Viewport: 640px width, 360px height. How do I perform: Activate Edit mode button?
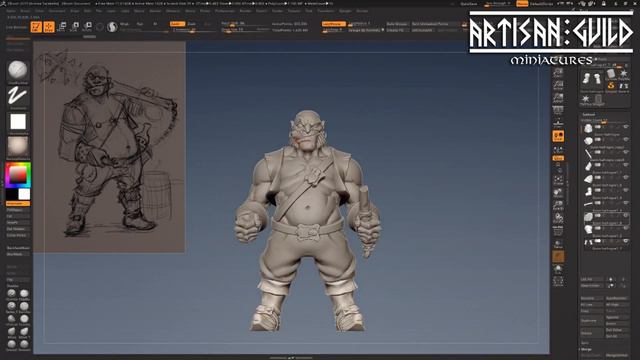click(36, 27)
